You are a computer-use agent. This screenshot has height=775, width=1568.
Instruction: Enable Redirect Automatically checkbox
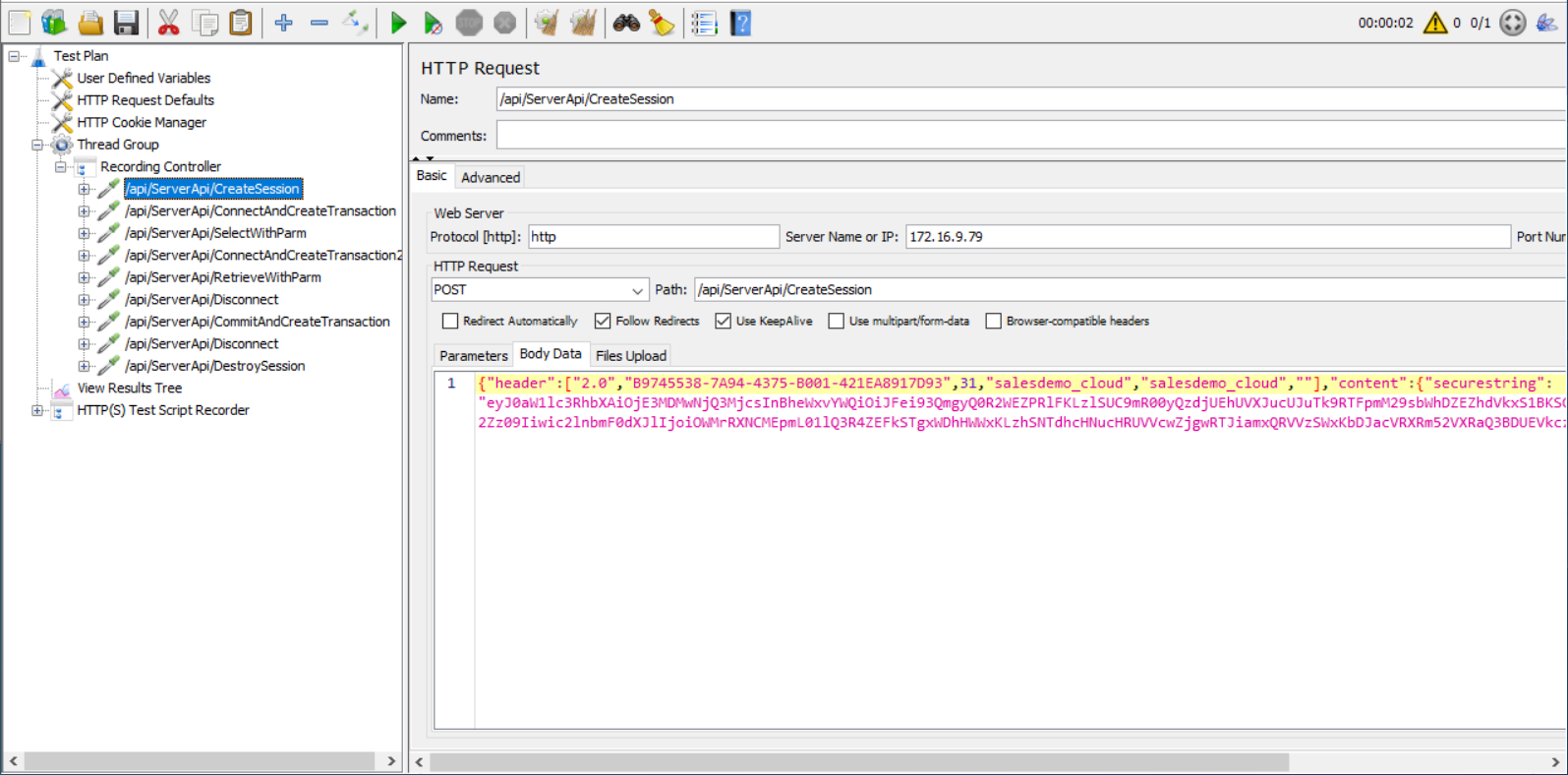(x=450, y=322)
